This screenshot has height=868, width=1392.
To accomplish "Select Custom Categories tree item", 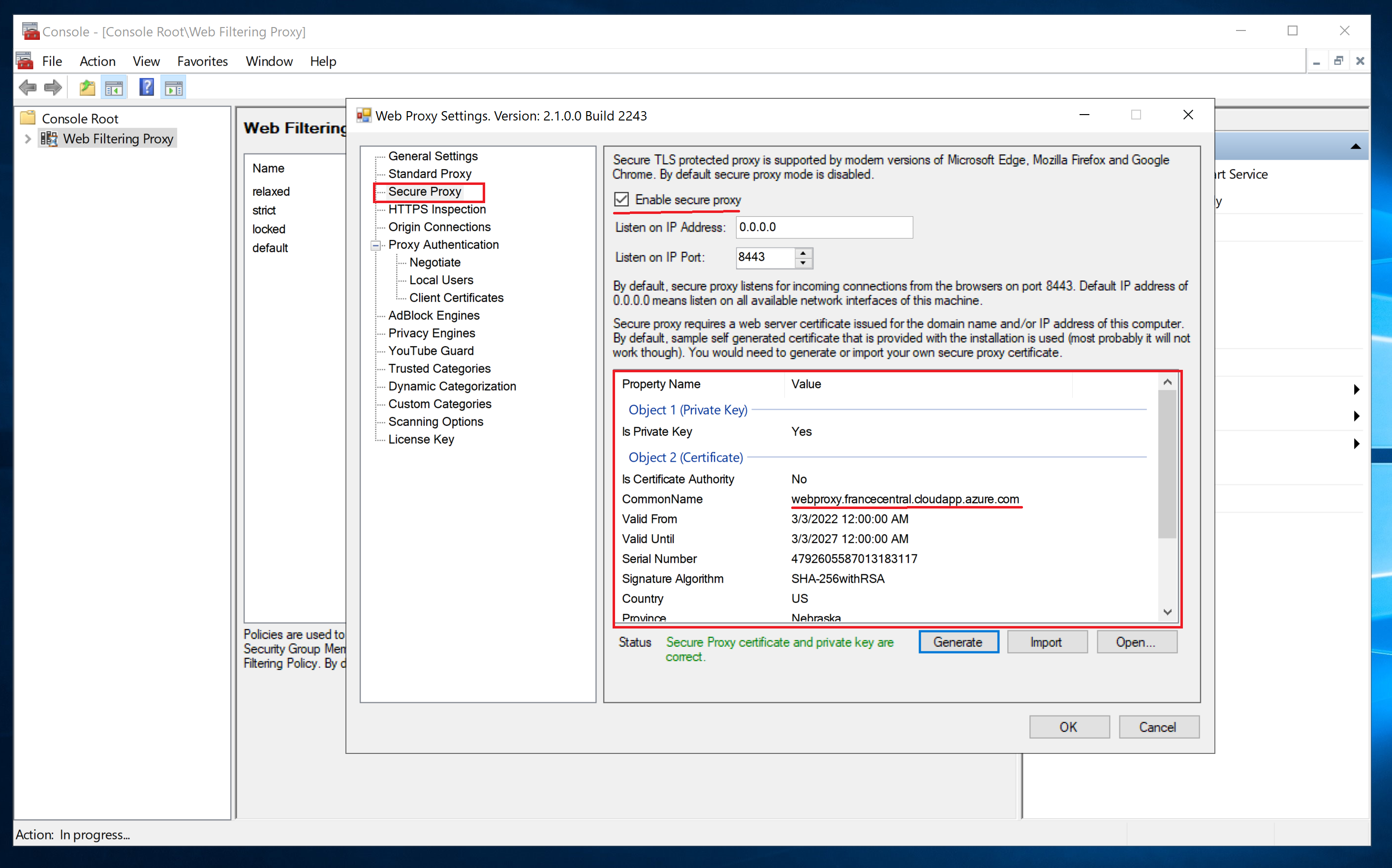I will point(439,404).
